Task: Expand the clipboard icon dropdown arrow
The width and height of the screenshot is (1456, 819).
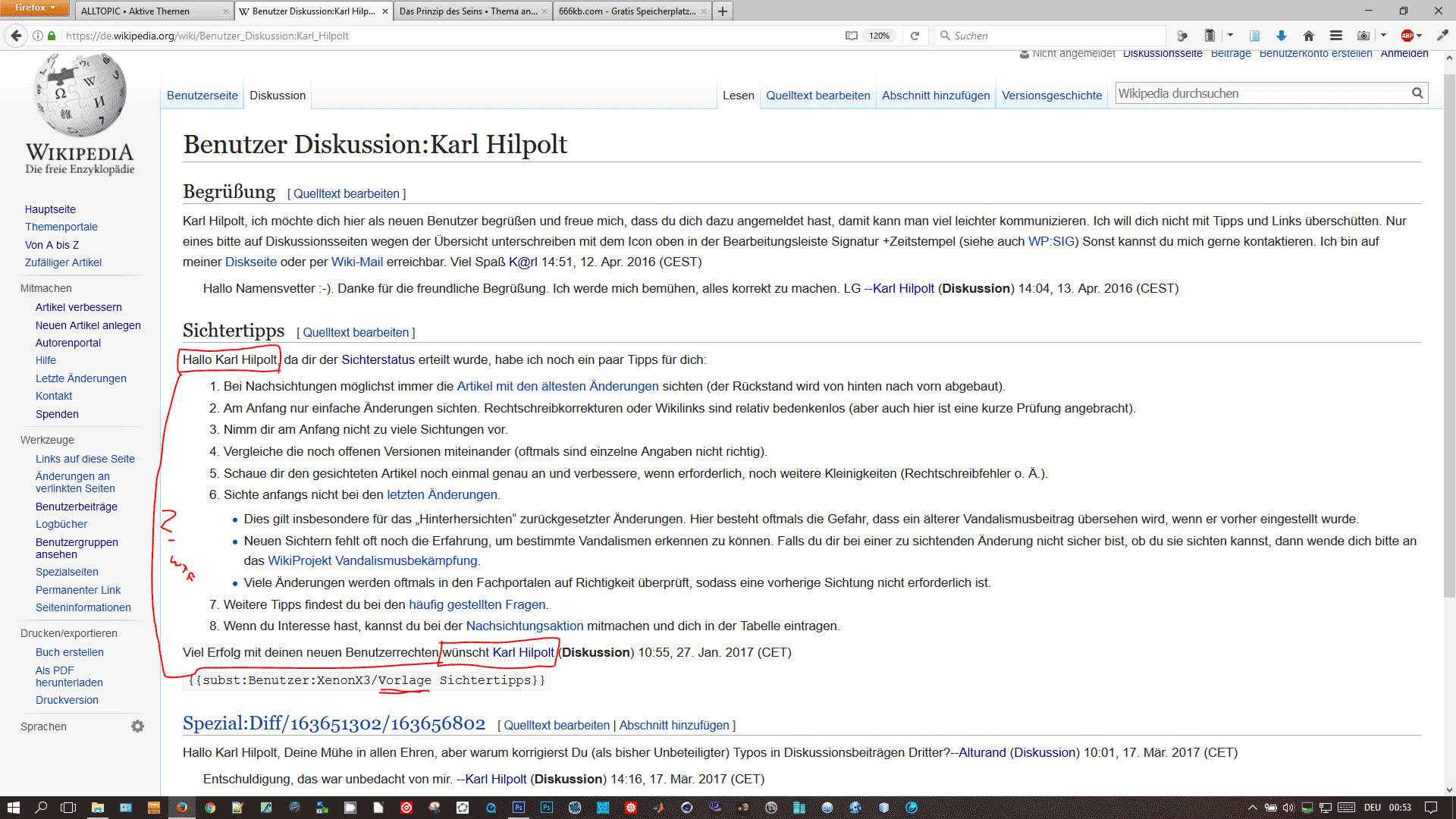Action: tap(1230, 36)
